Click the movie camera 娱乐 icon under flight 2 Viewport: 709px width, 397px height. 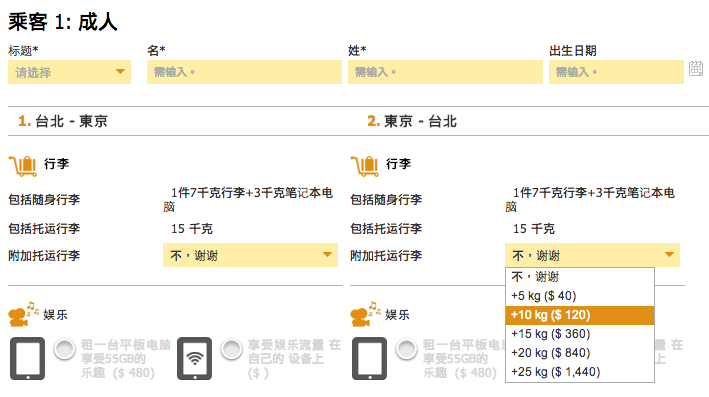365,314
